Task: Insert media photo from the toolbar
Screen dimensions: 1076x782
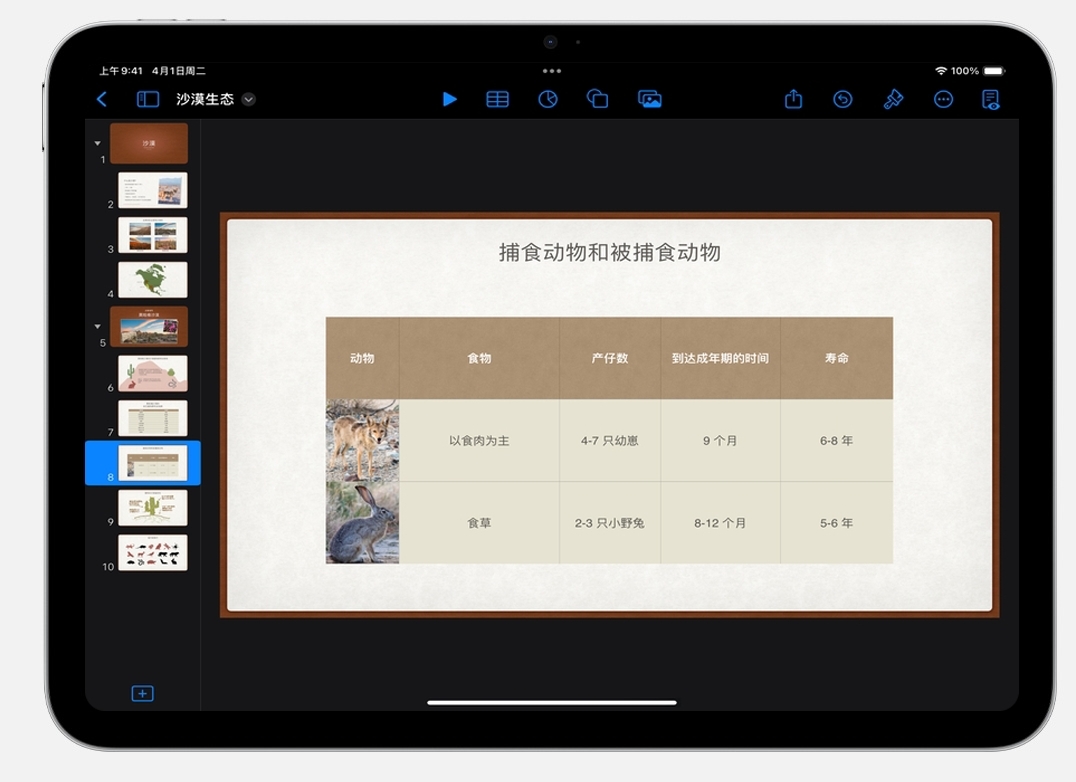Action: pos(650,99)
